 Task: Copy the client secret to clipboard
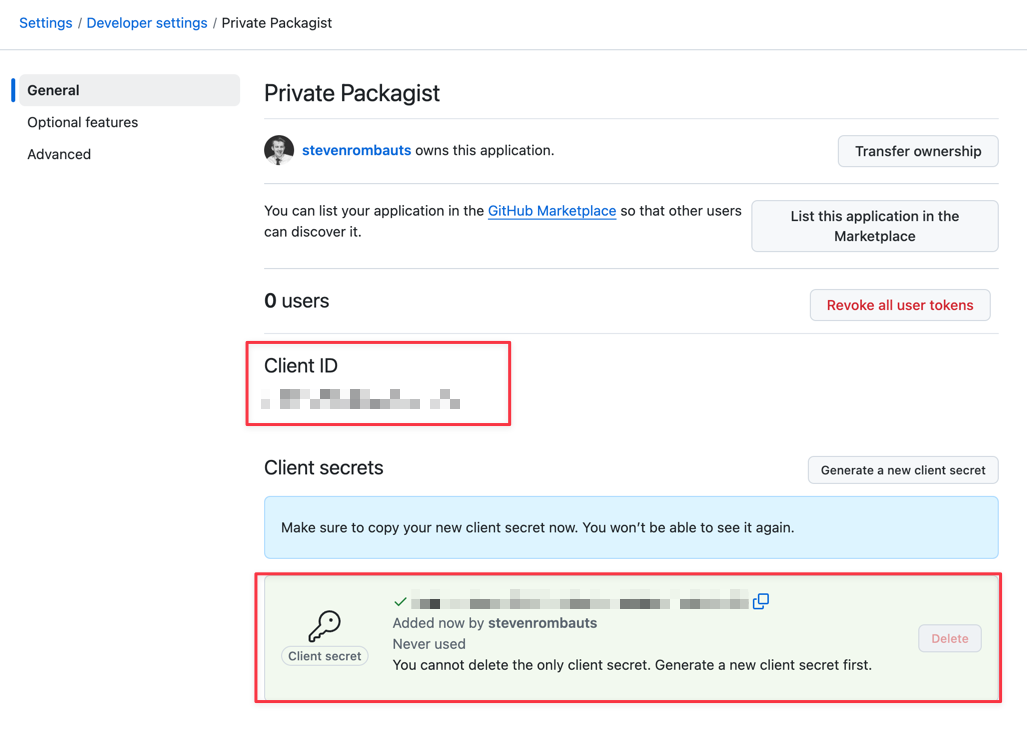[x=761, y=601]
